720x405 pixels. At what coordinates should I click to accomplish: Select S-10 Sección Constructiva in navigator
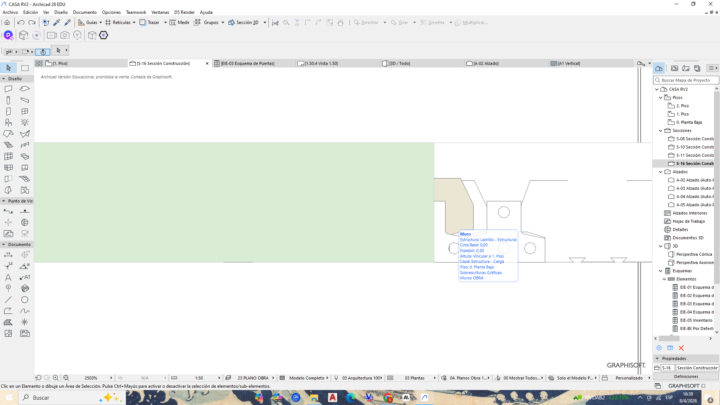point(695,147)
